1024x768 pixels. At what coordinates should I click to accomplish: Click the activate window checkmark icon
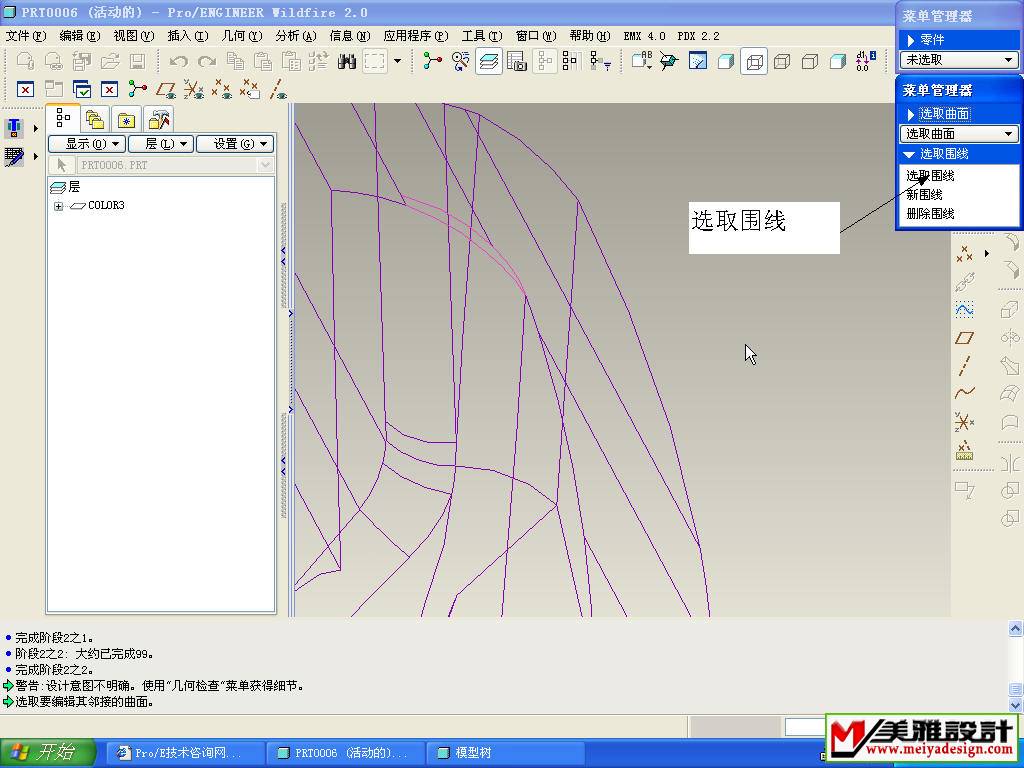82,89
